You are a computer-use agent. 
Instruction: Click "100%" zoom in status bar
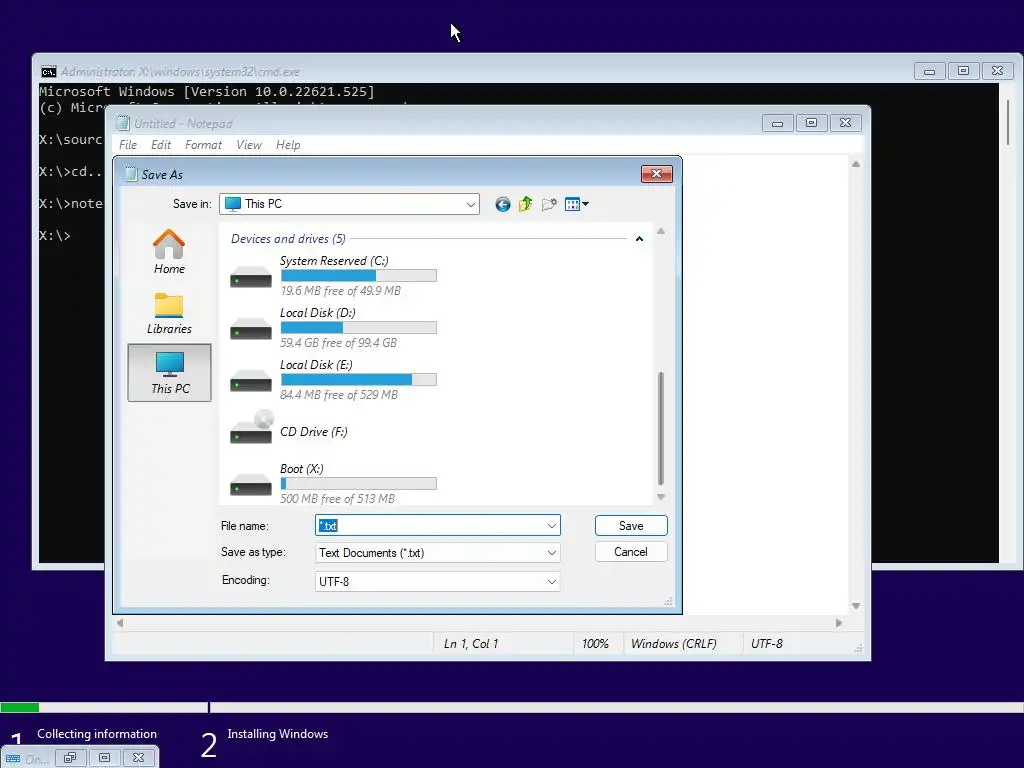(x=595, y=644)
